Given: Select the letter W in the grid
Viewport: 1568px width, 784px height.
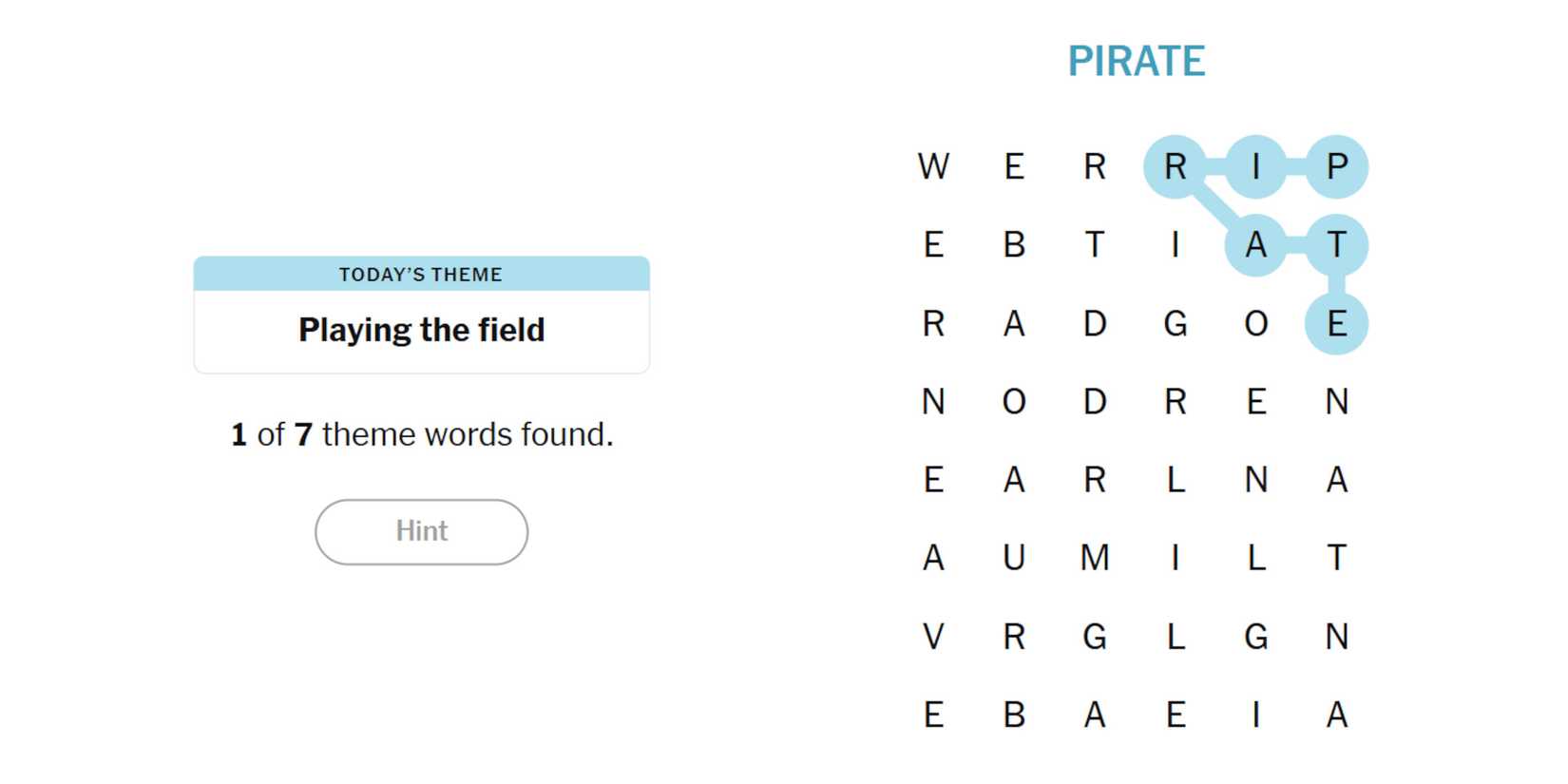Looking at the screenshot, I should [x=933, y=166].
